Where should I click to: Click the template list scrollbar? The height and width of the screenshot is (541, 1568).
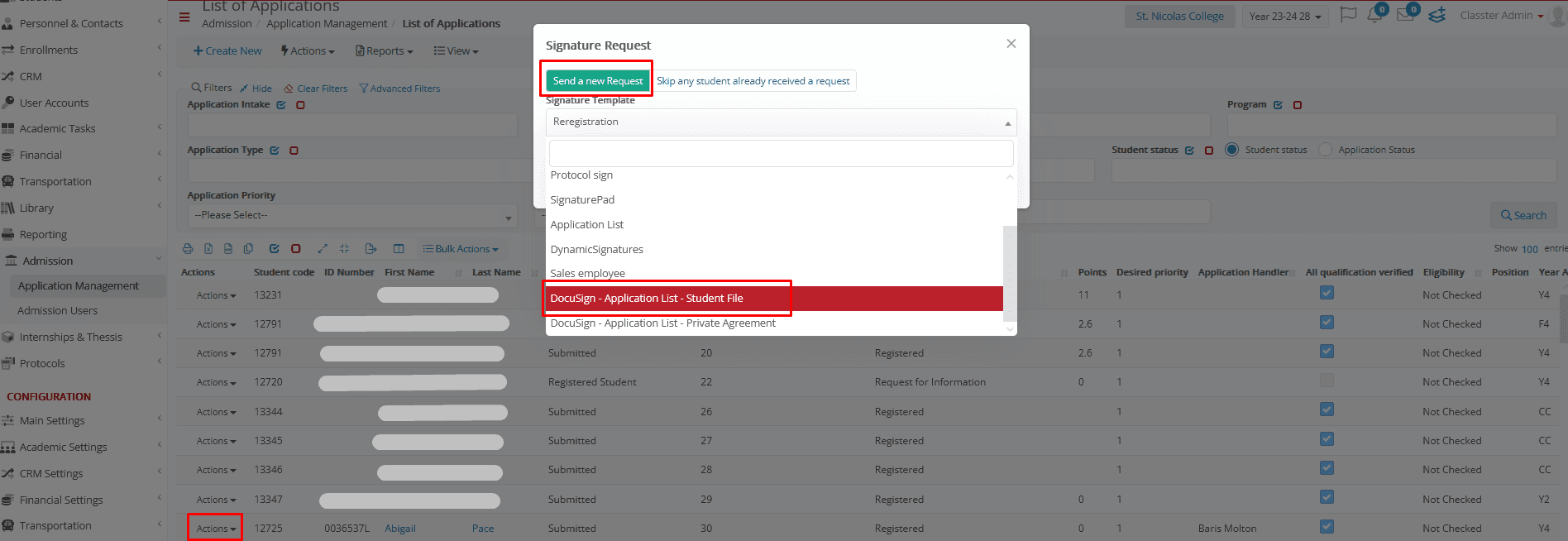(1009, 272)
